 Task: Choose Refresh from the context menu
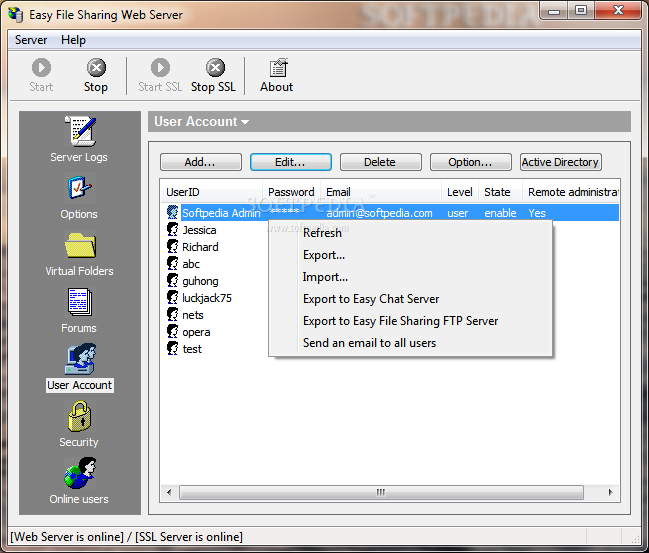point(410,233)
